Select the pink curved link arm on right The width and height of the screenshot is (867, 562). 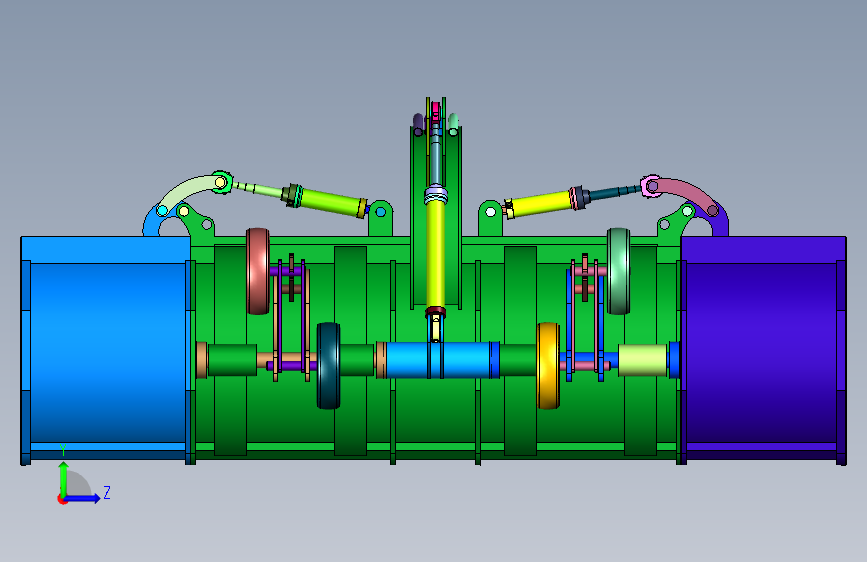click(685, 193)
